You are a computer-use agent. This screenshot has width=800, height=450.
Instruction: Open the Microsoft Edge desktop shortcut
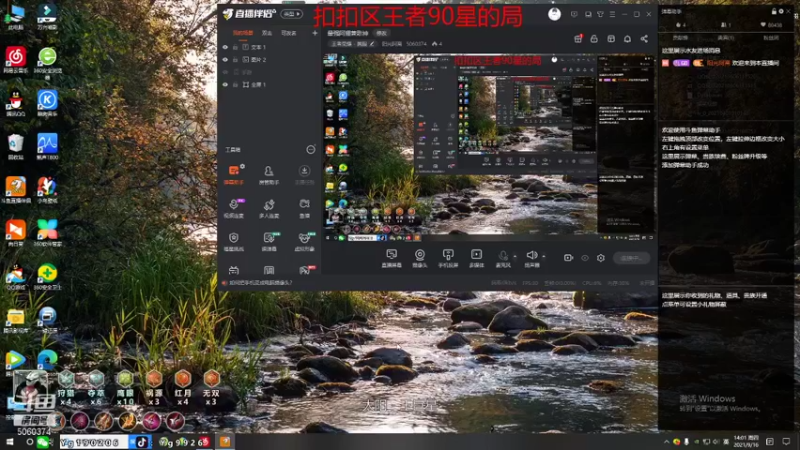pyautogui.click(x=47, y=361)
